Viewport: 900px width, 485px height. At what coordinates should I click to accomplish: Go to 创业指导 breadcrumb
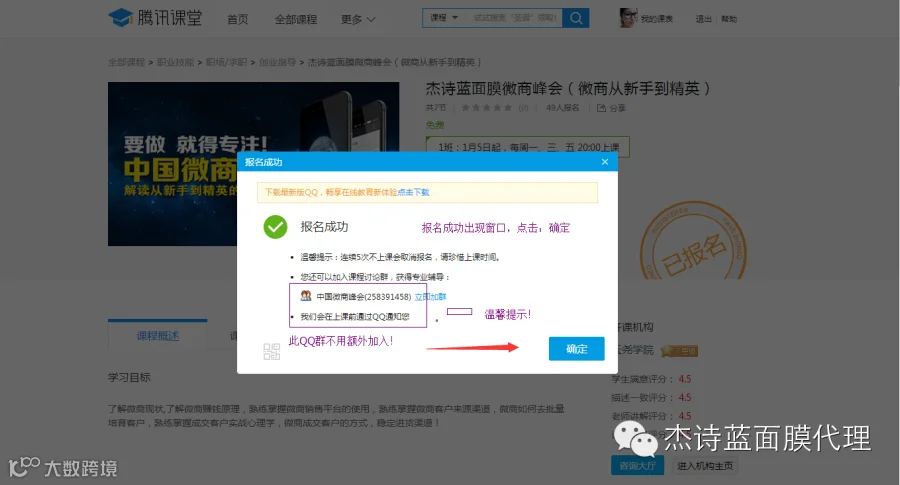pyautogui.click(x=277, y=62)
